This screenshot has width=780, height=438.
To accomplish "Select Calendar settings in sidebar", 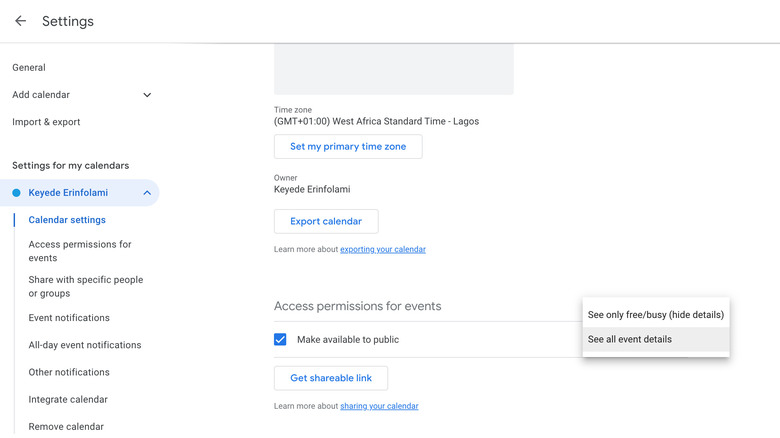I will click(67, 220).
